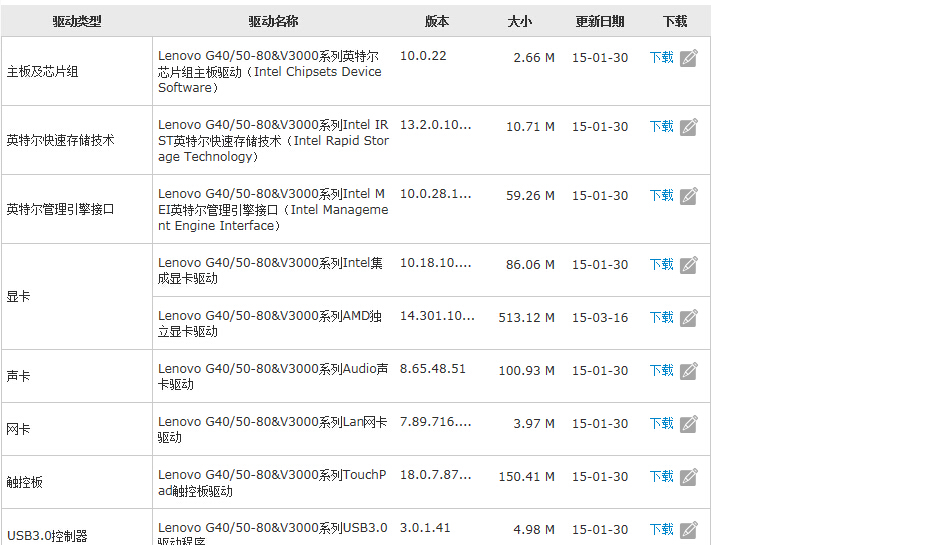This screenshot has width=934, height=545.
Task: Click truncated version 7.89.716....
Action: click(435, 422)
